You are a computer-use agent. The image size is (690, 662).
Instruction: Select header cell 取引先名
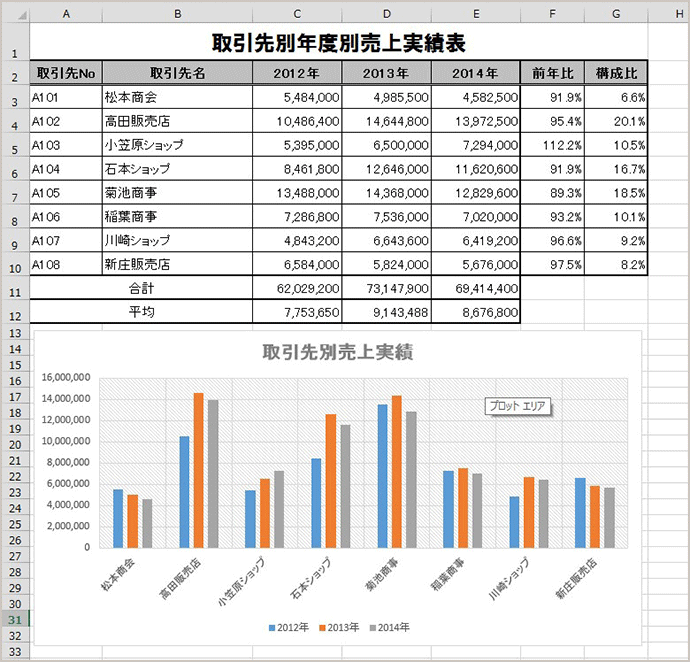point(177,73)
